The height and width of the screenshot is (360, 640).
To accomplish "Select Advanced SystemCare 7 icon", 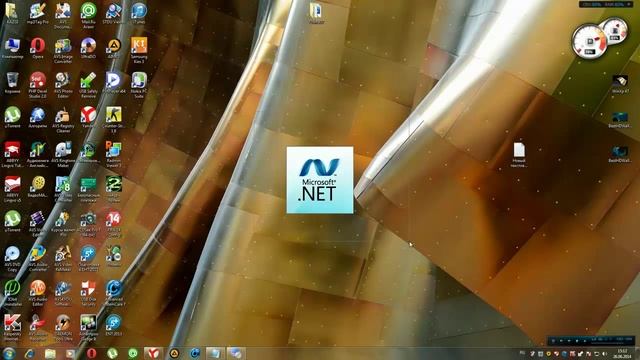I will tap(113, 293).
